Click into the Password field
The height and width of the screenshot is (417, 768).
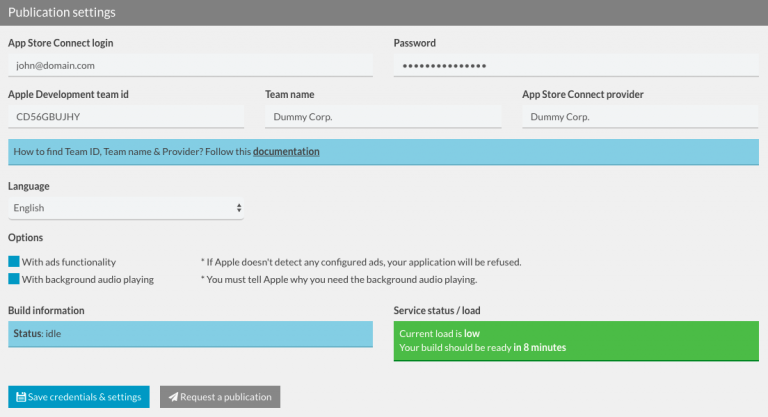pyautogui.click(x=575, y=65)
